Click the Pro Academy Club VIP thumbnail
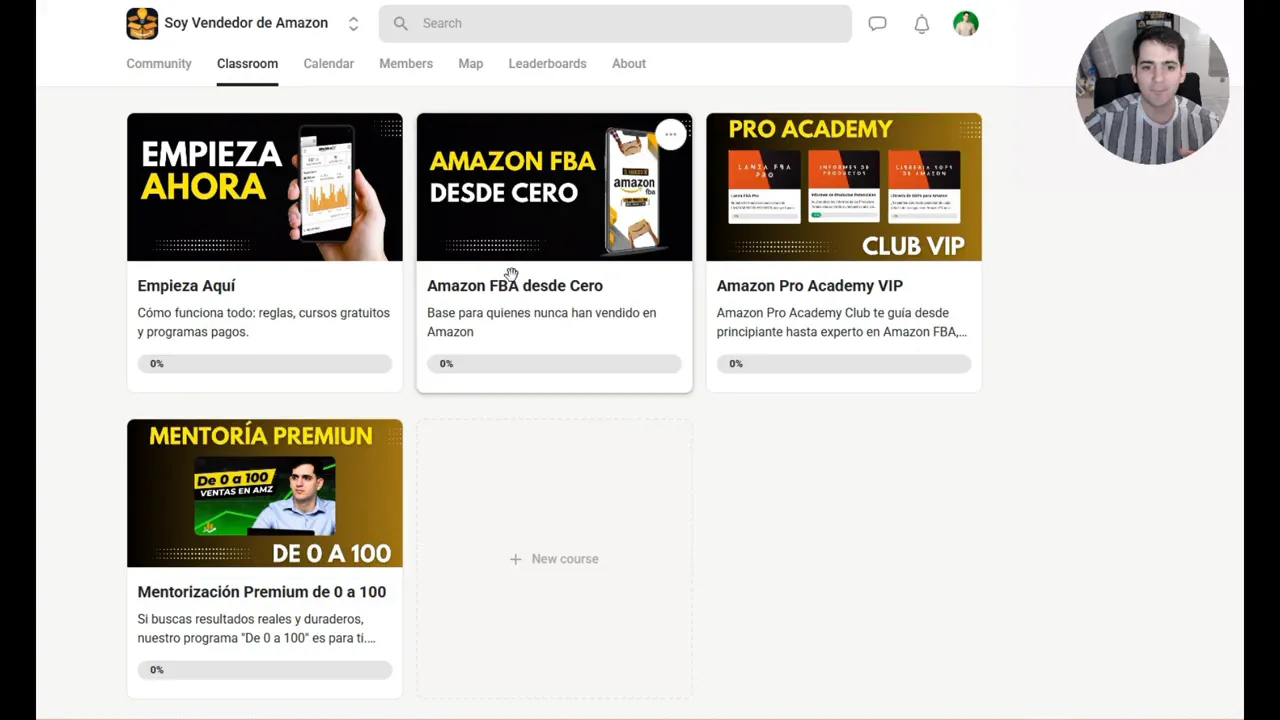Viewport: 1280px width, 720px height. [844, 187]
